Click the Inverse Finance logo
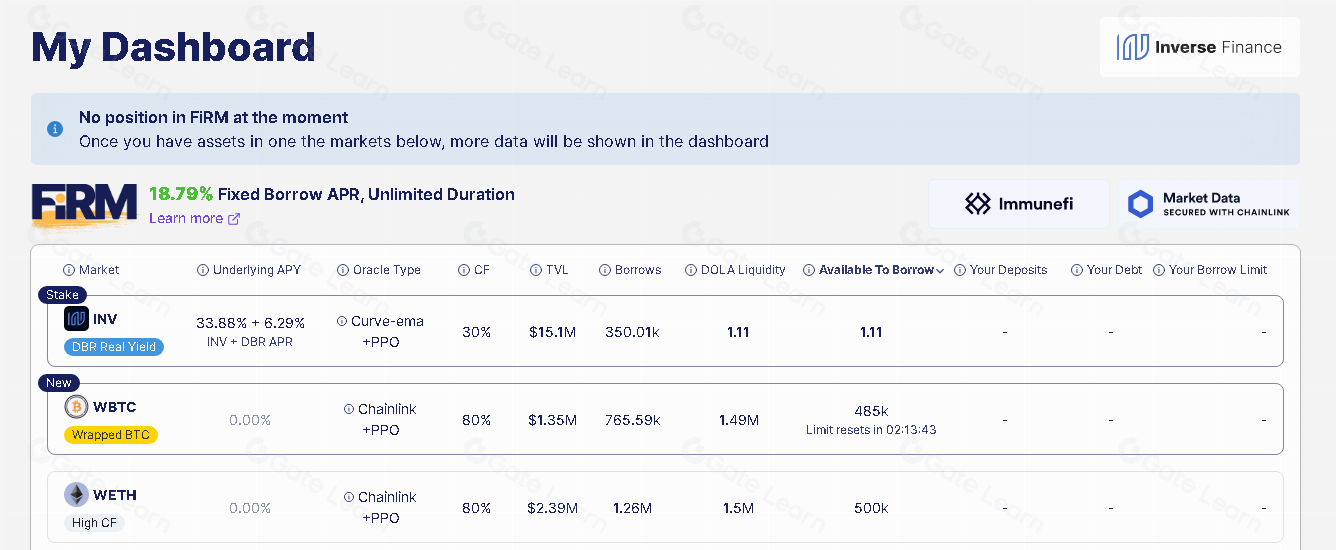1336x550 pixels. pos(1199,47)
